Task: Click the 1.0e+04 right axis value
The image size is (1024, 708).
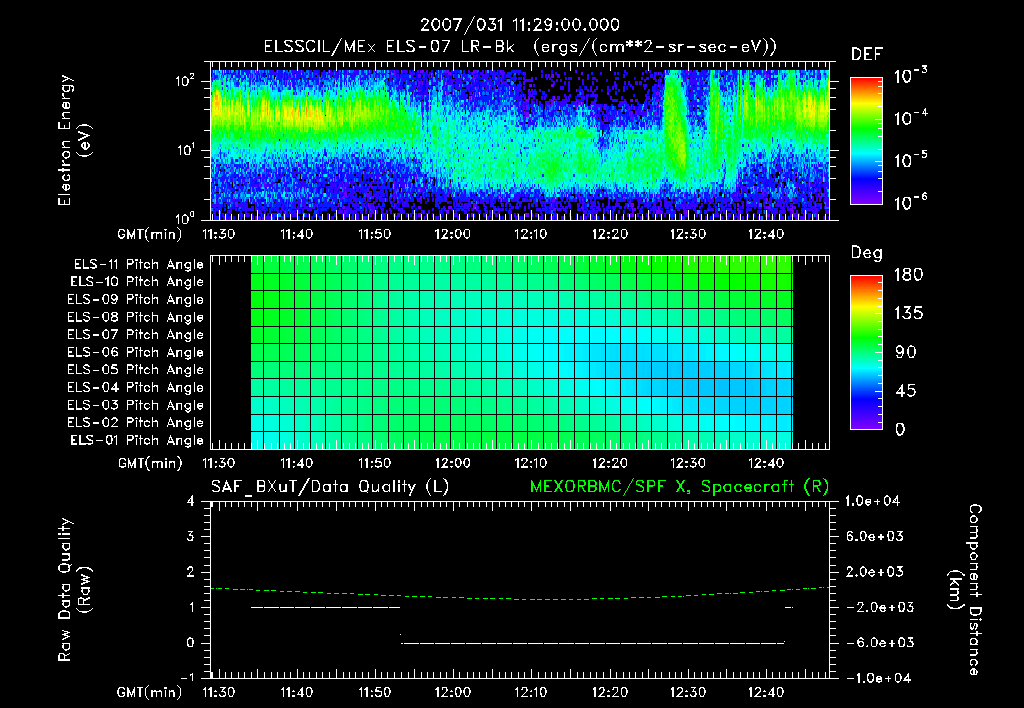Action: 872,501
